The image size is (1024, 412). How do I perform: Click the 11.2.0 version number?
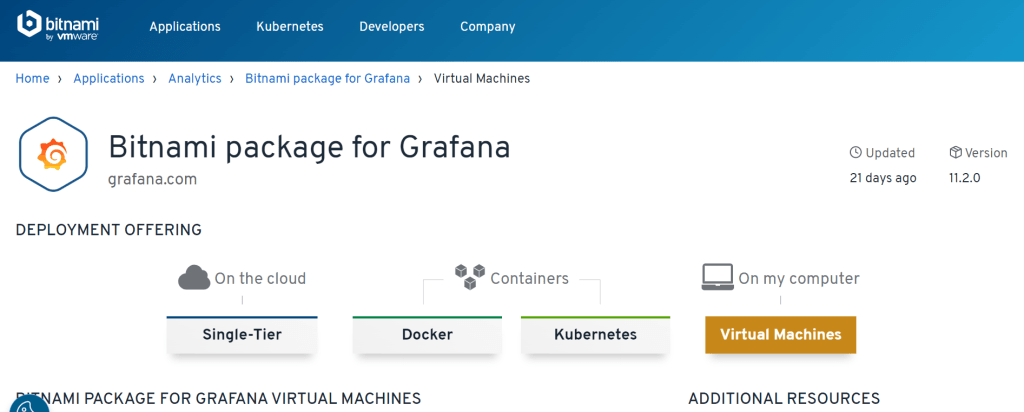pos(965,178)
